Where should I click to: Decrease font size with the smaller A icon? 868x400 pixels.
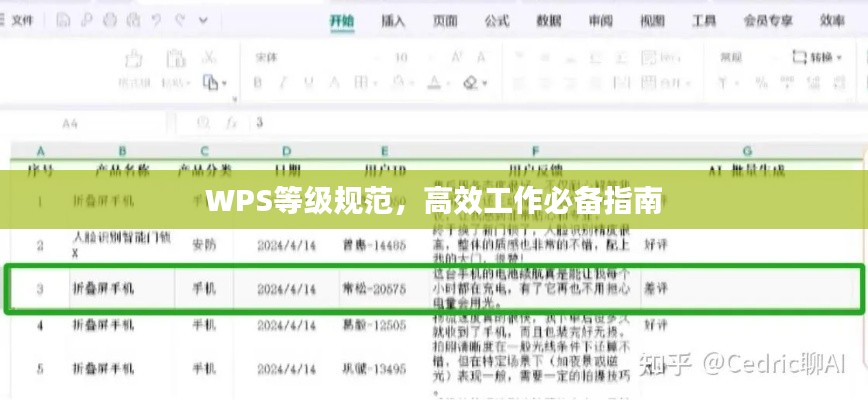(x=481, y=56)
